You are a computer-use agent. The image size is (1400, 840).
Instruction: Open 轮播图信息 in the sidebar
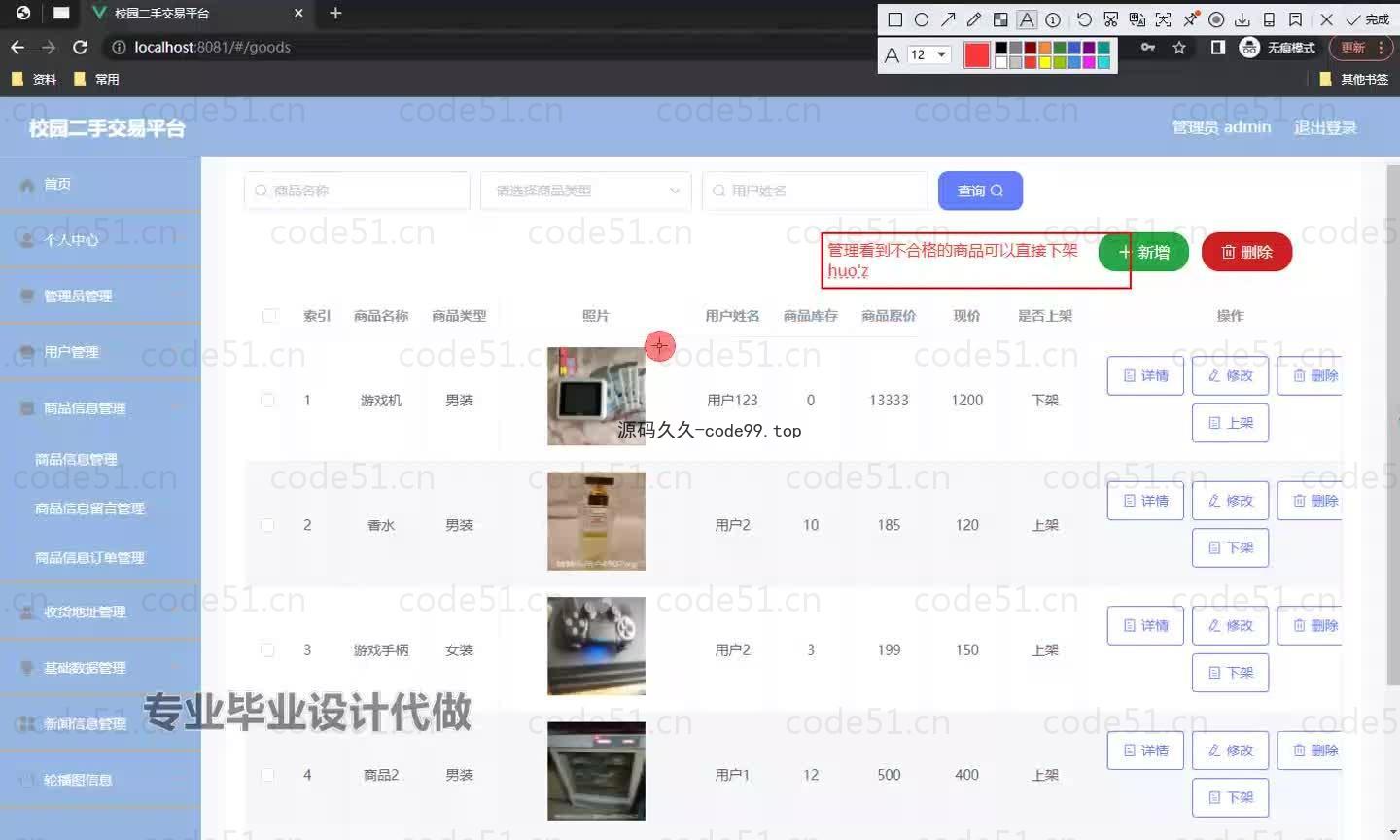[100, 780]
